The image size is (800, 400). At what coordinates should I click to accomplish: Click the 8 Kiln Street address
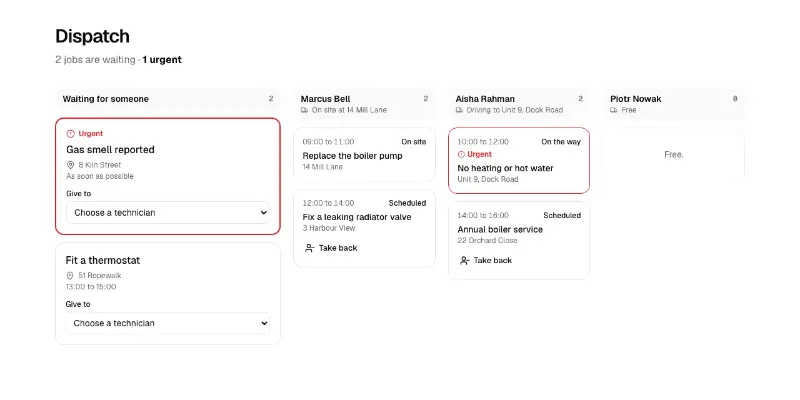(100, 165)
